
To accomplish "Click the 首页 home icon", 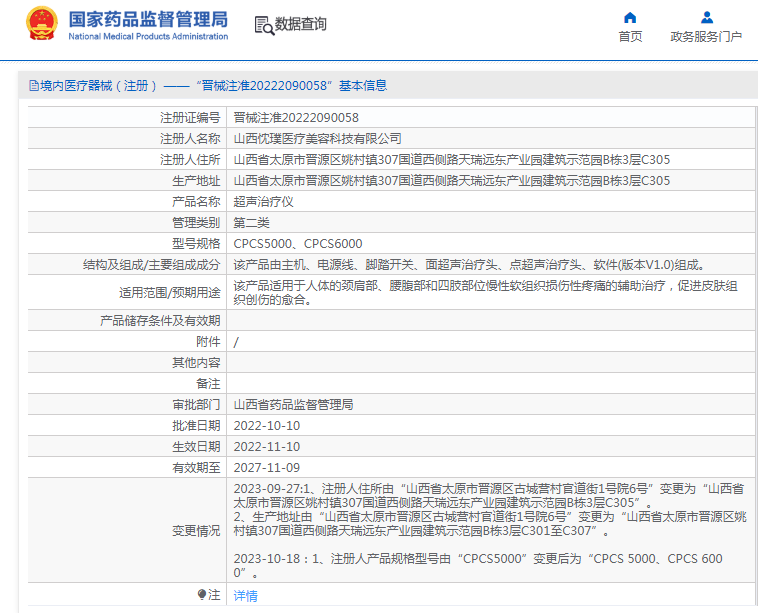I will click(630, 18).
